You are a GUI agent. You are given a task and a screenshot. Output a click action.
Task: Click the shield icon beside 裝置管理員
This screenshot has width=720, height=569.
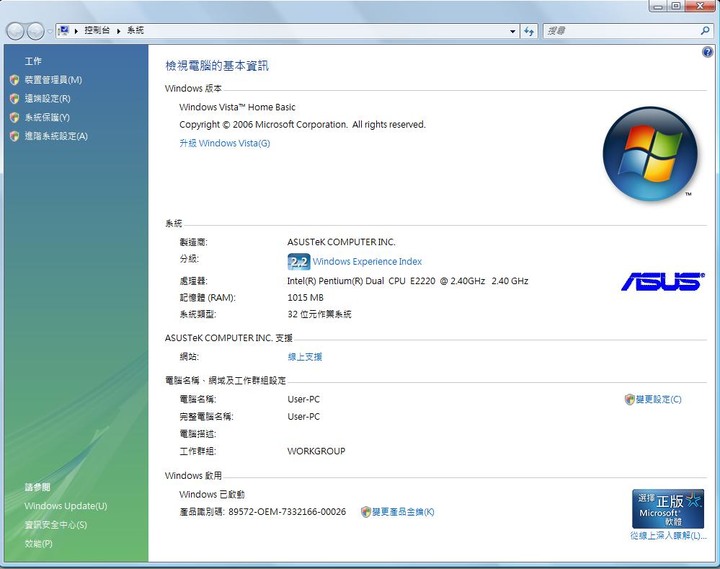click(x=15, y=80)
